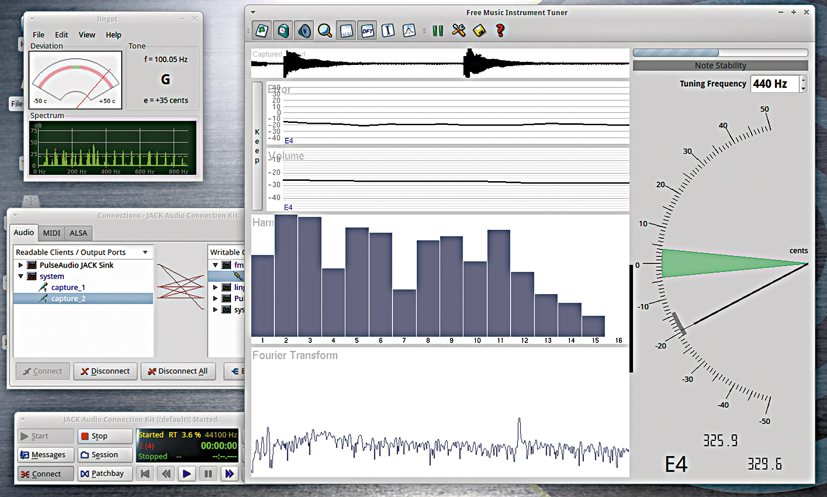827x497 pixels.
Task: Toggle the Connect button in JACK control panel
Action: tap(45, 474)
